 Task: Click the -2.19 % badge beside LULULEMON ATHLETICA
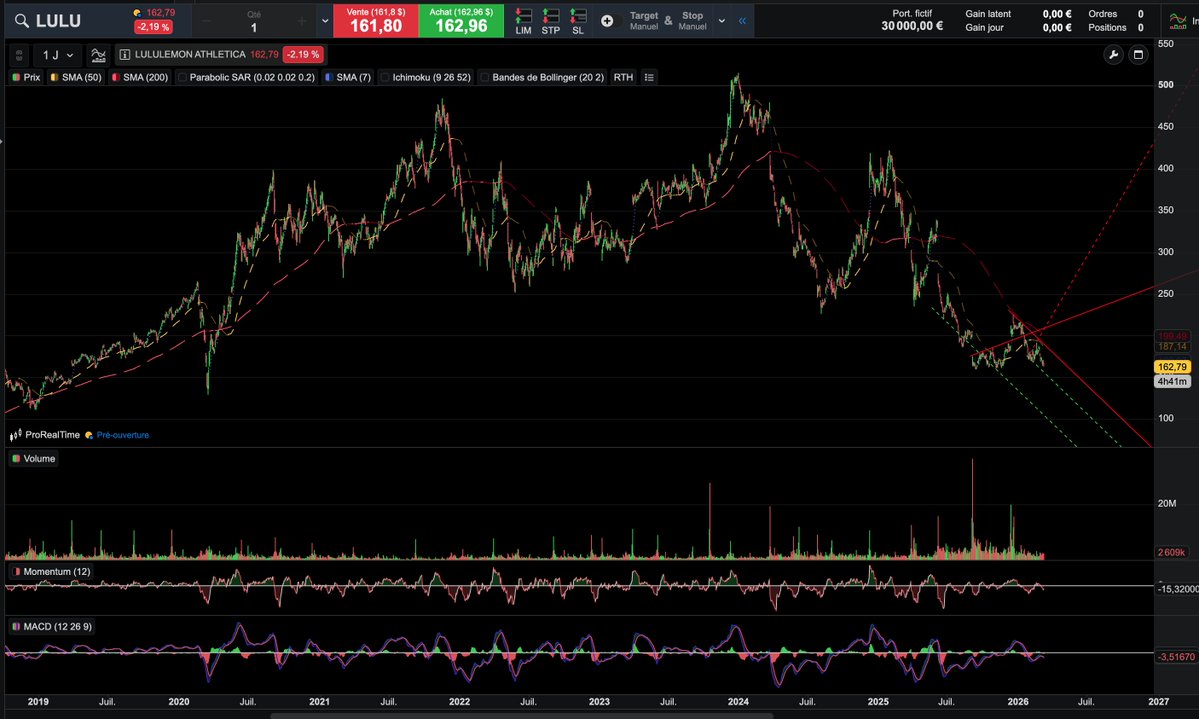(303, 54)
